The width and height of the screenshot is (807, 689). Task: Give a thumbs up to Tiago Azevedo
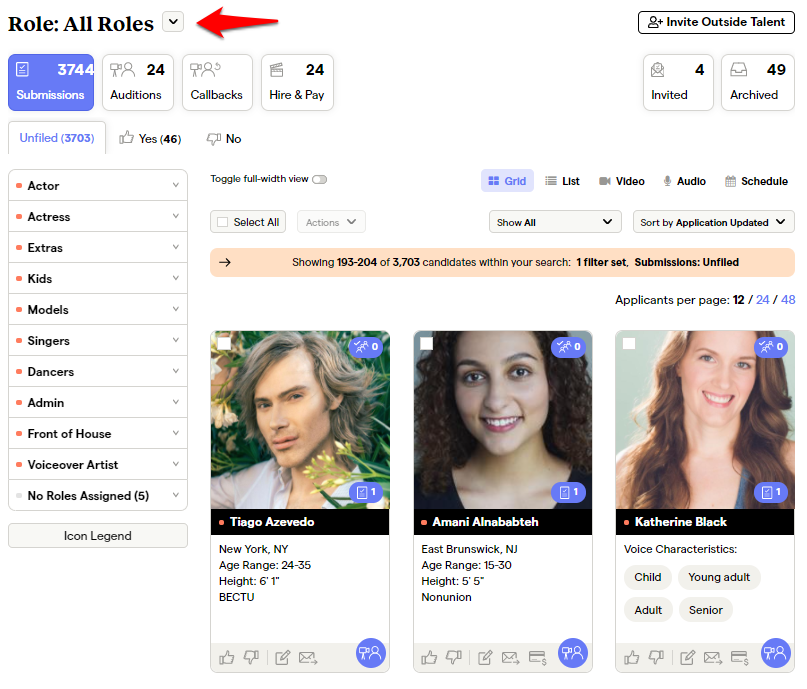pos(227,658)
